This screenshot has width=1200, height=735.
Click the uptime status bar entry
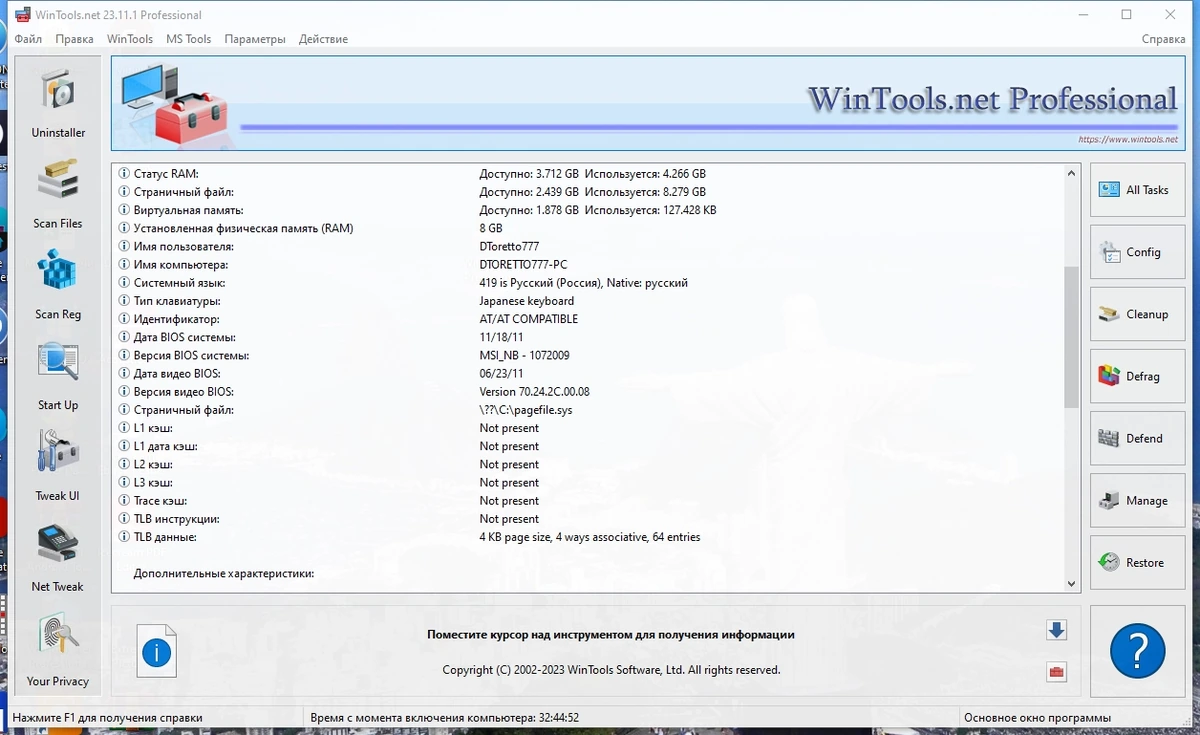(445, 718)
